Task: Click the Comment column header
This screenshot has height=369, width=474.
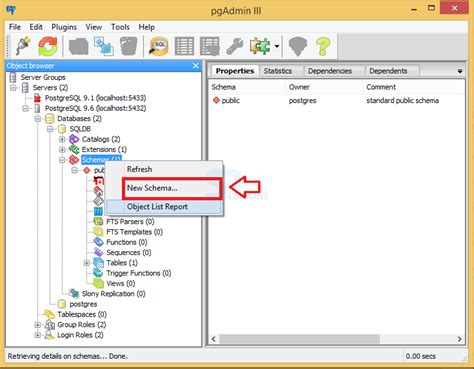Action: coord(413,87)
